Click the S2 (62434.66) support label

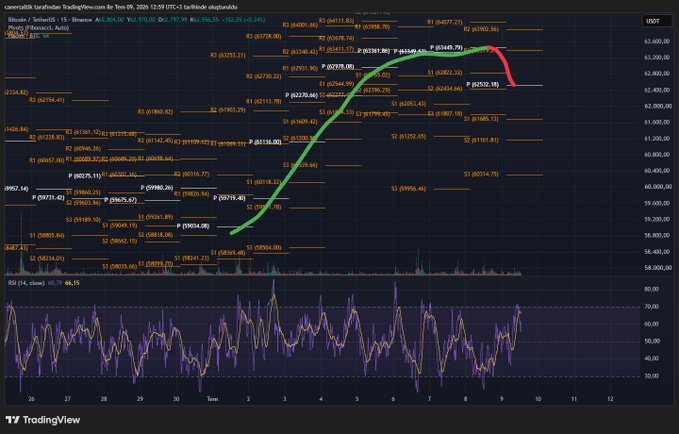445,88
